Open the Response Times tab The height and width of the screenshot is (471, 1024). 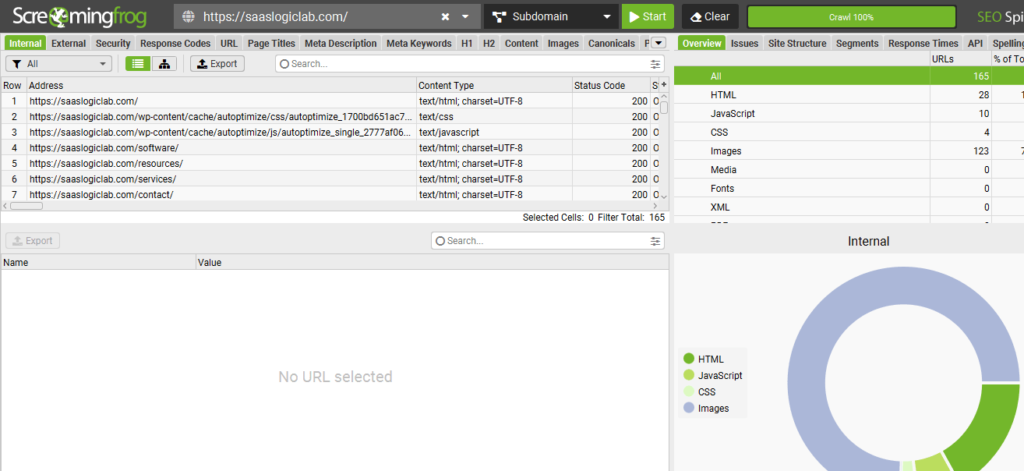(x=923, y=43)
